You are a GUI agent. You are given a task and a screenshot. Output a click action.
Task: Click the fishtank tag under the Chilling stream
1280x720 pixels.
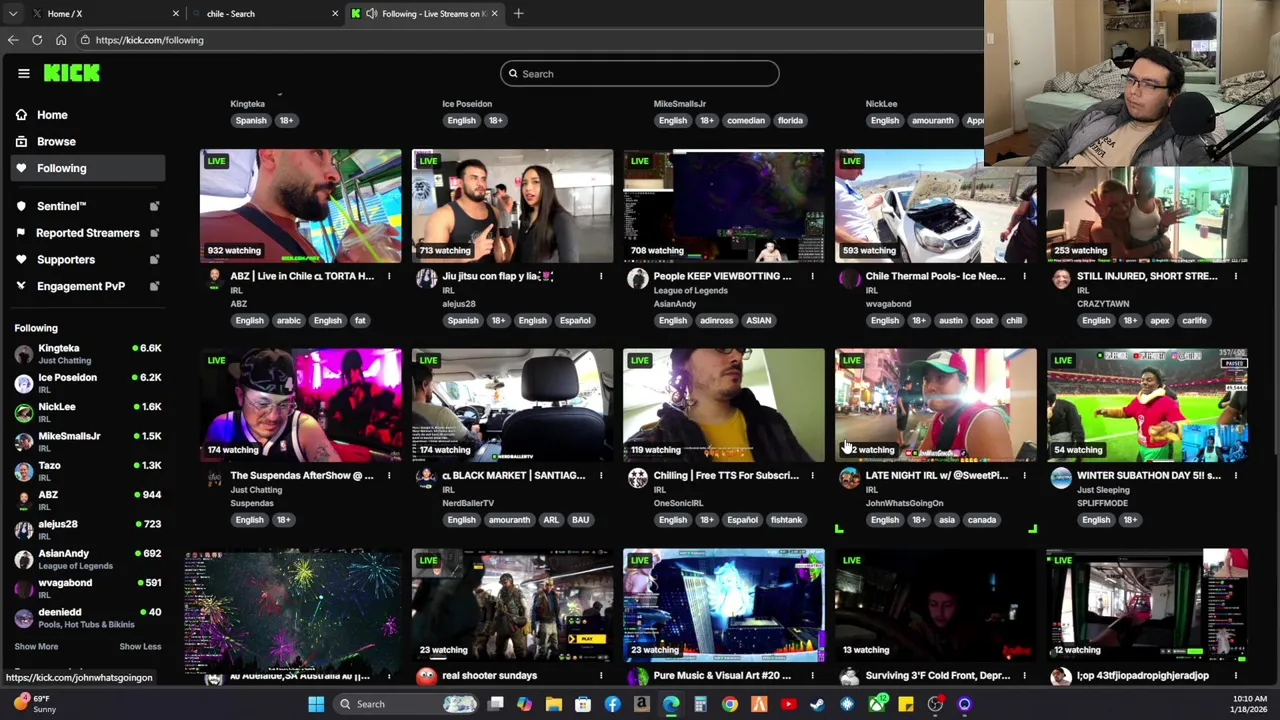pyautogui.click(x=786, y=520)
